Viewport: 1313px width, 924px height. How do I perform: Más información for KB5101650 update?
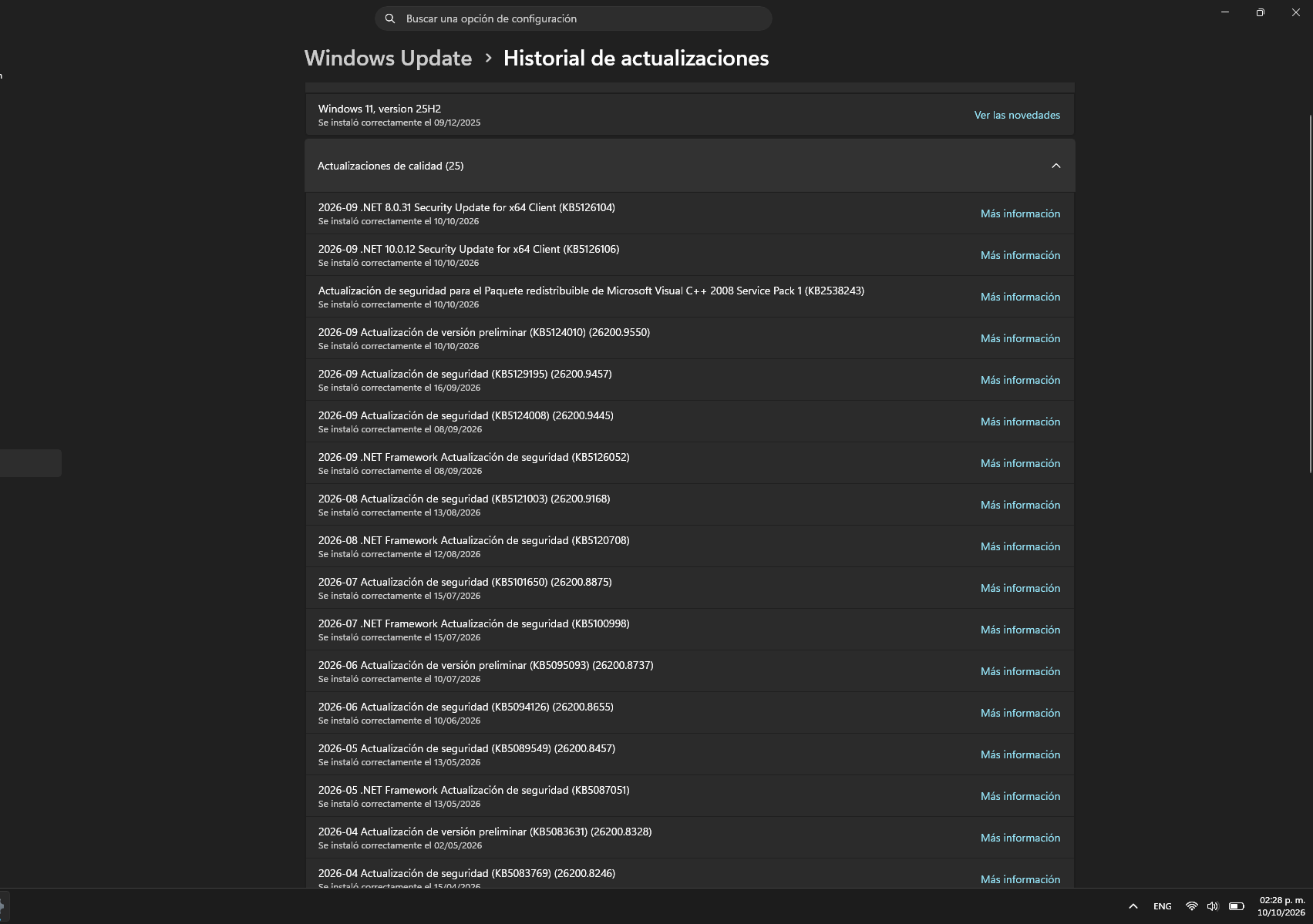[1020, 588]
